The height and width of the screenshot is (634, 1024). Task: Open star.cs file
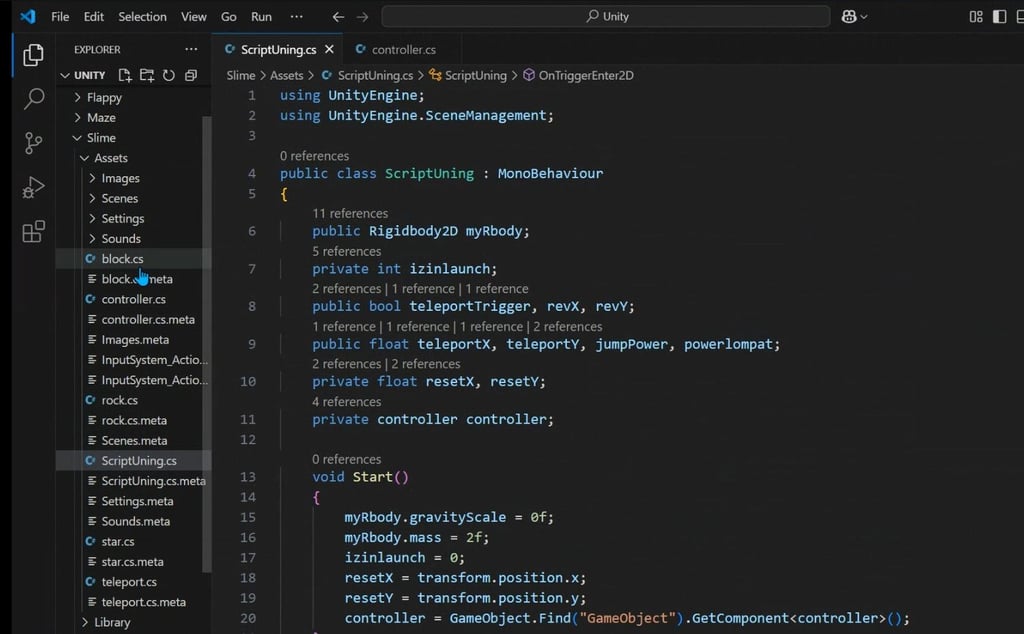[133, 542]
